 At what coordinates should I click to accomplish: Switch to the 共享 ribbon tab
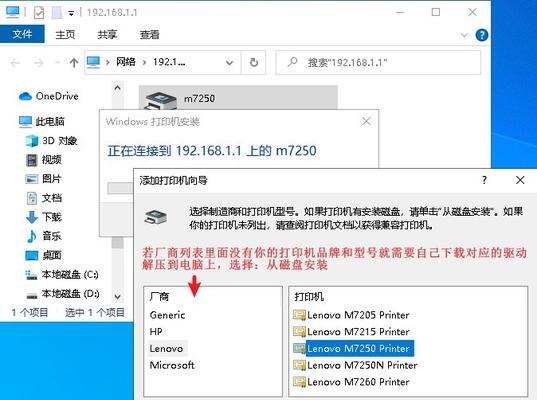[107, 35]
